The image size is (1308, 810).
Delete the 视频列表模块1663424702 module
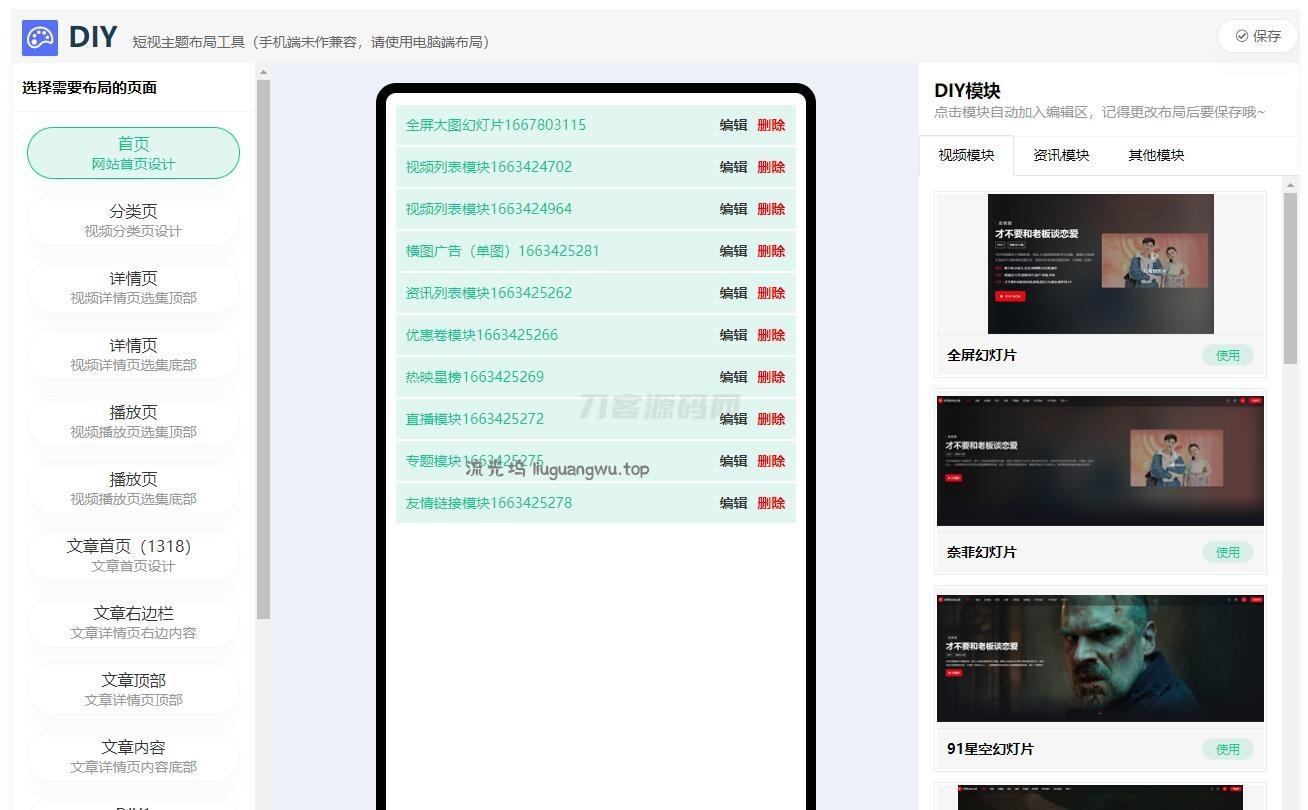coord(771,167)
